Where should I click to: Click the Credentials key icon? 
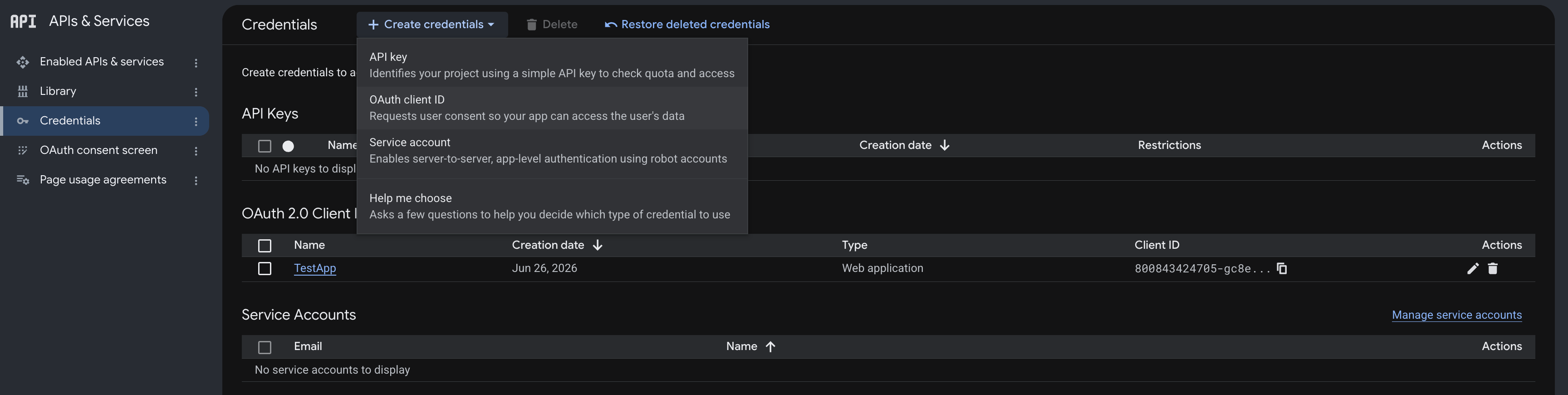(23, 121)
